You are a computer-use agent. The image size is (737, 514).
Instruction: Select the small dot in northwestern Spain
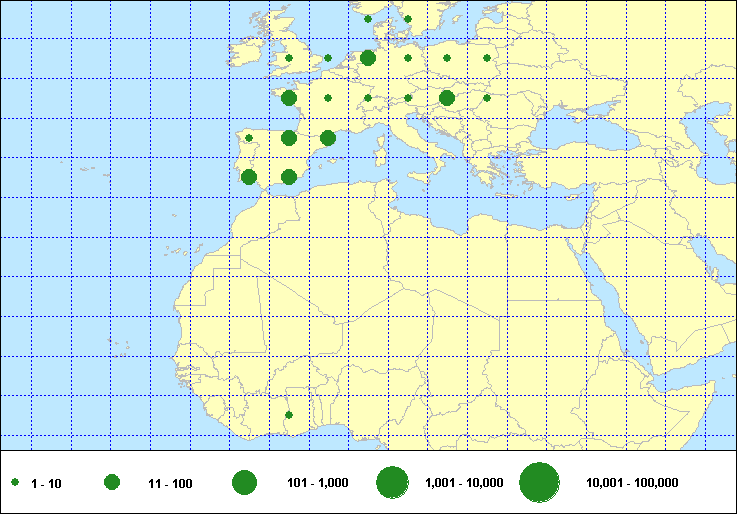[249, 138]
